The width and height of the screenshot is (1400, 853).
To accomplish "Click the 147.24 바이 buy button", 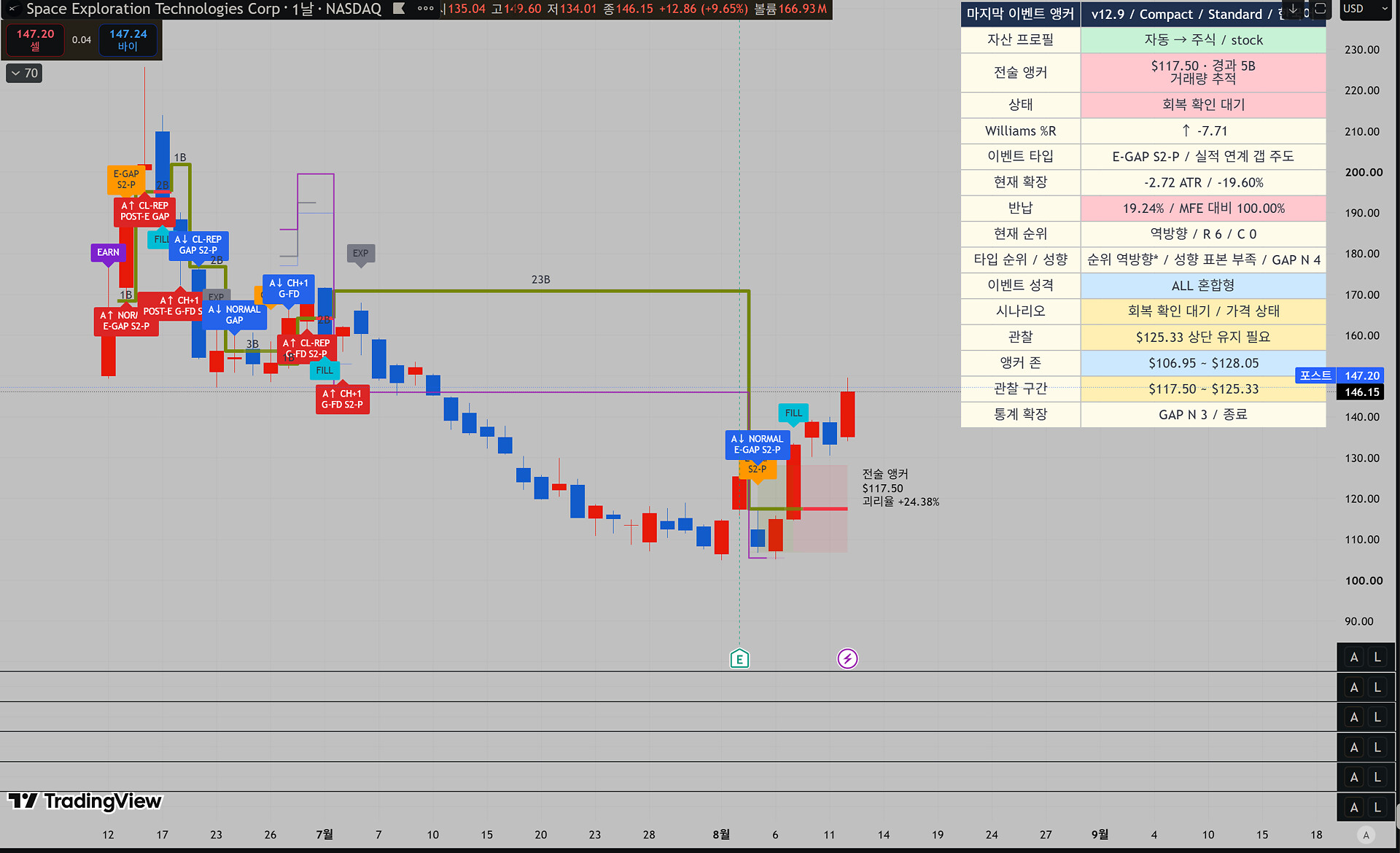I will [x=128, y=40].
